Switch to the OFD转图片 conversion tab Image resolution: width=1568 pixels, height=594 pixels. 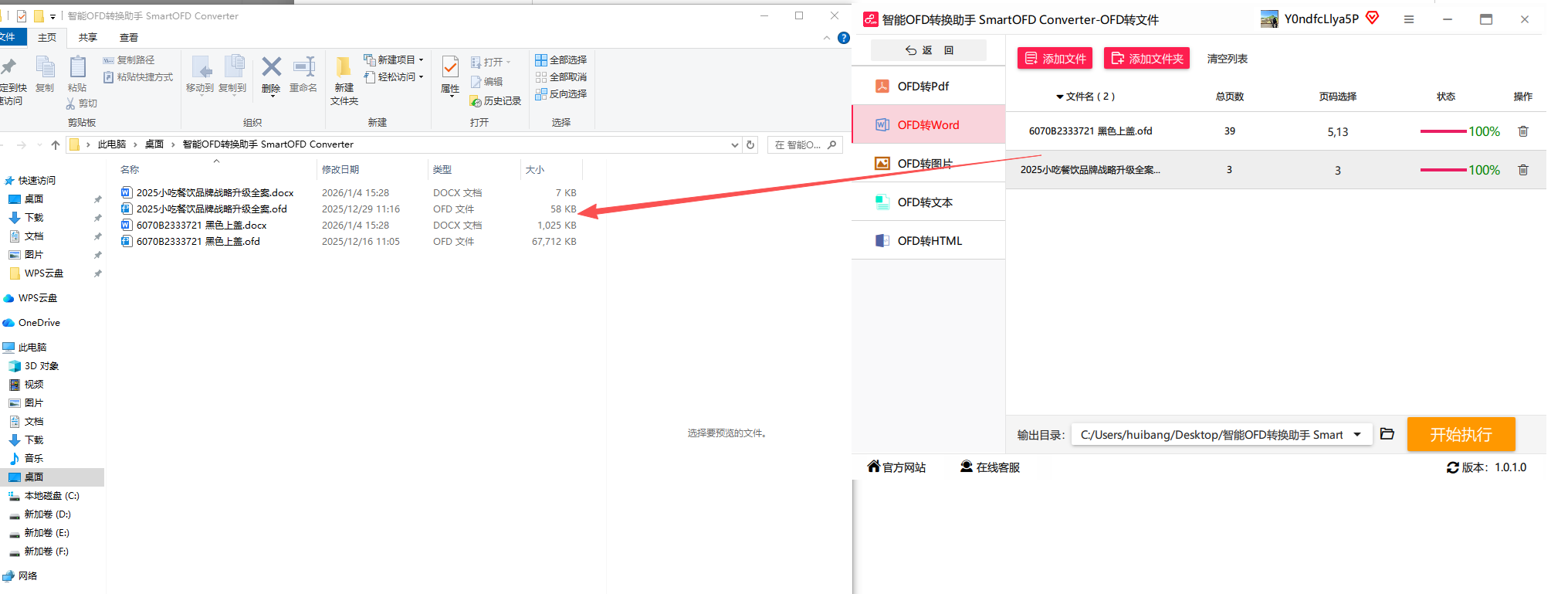[x=924, y=164]
